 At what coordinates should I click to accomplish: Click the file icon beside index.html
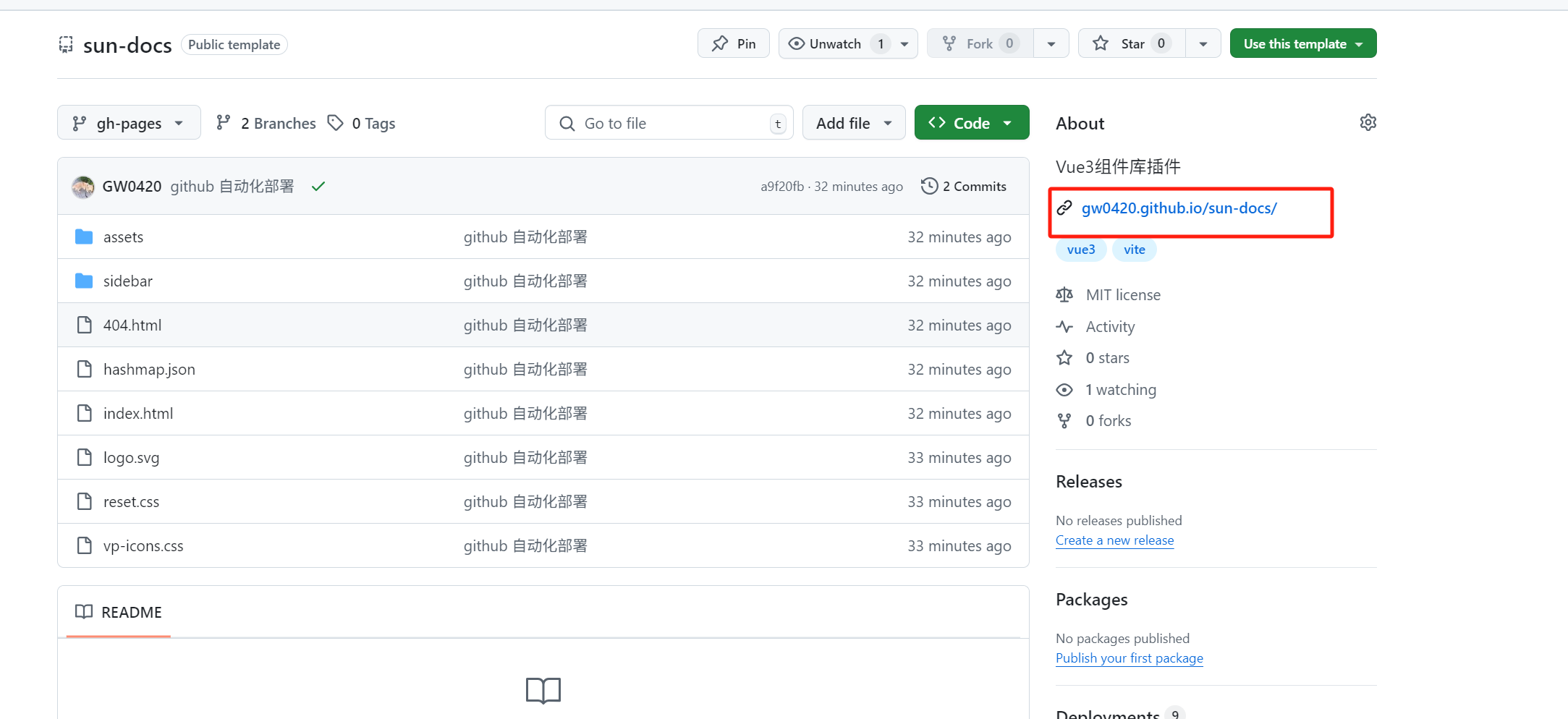point(84,413)
